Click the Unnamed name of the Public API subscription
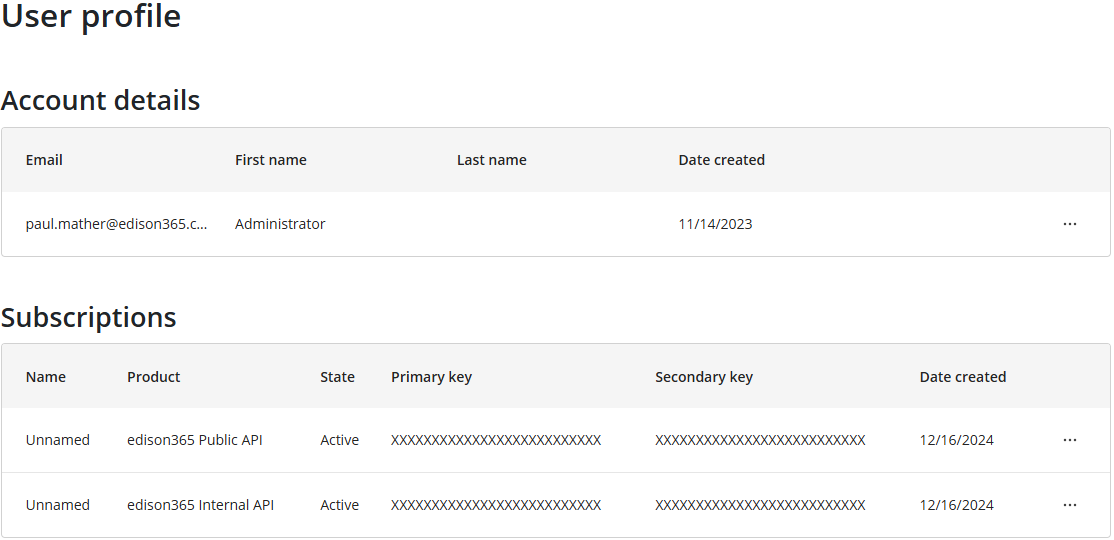This screenshot has height=540, width=1114. [58, 440]
